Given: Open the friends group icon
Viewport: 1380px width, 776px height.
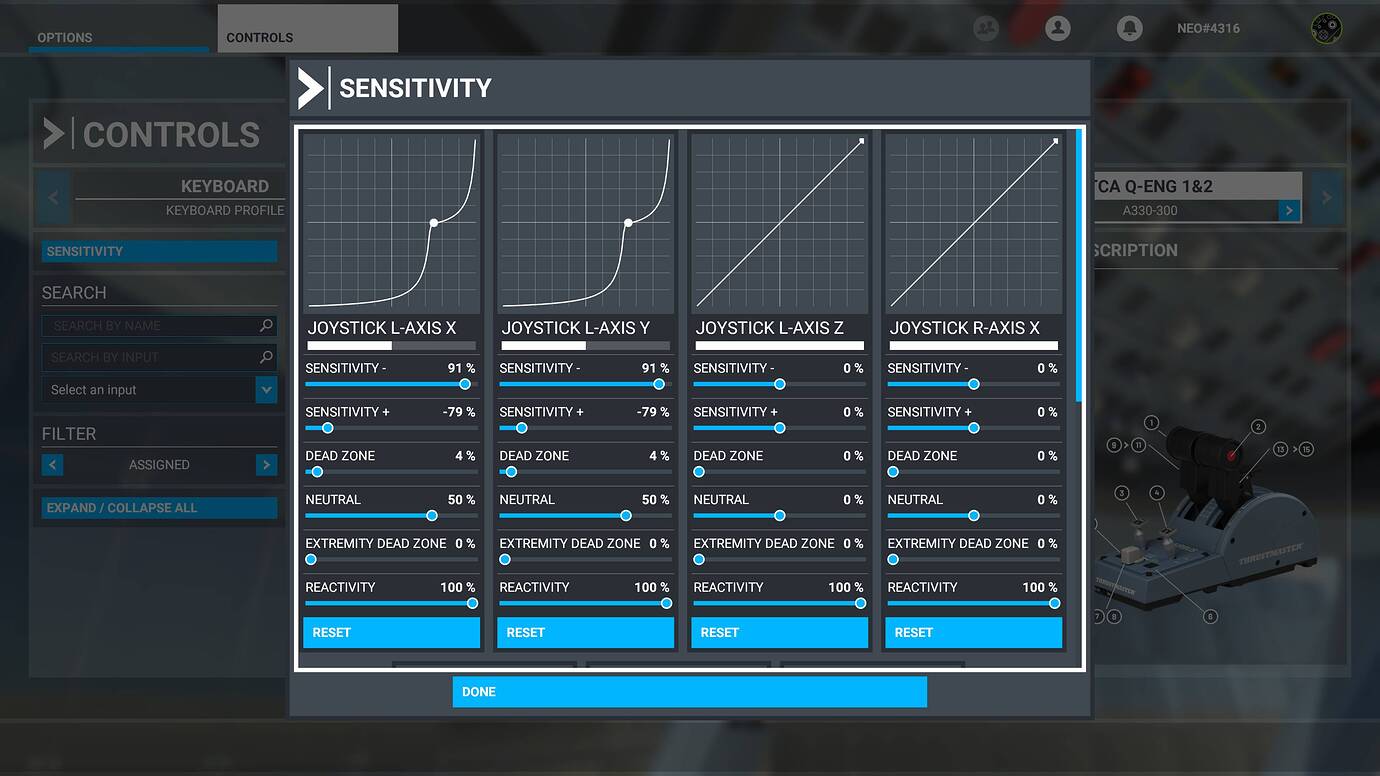Looking at the screenshot, I should click(x=986, y=28).
